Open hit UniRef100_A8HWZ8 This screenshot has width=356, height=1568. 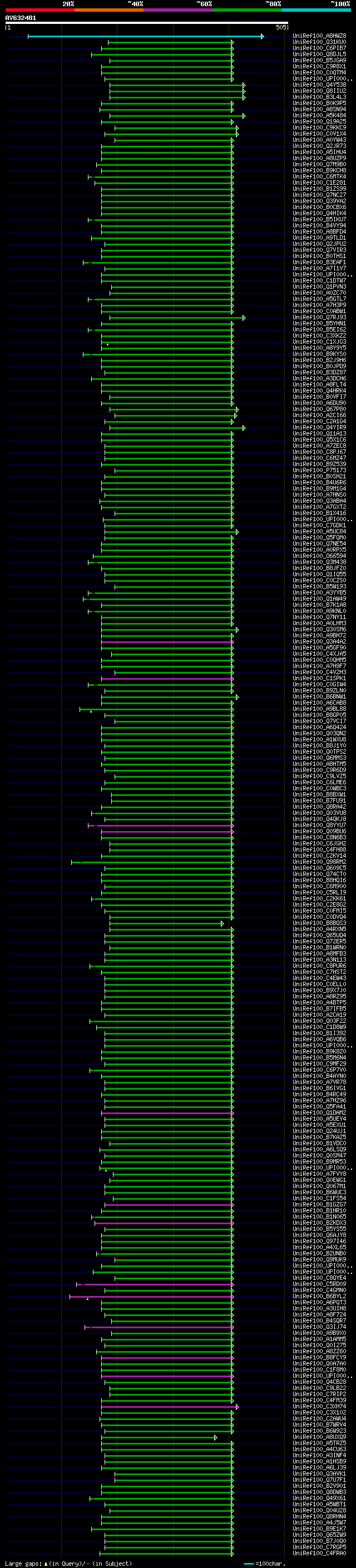click(x=319, y=36)
